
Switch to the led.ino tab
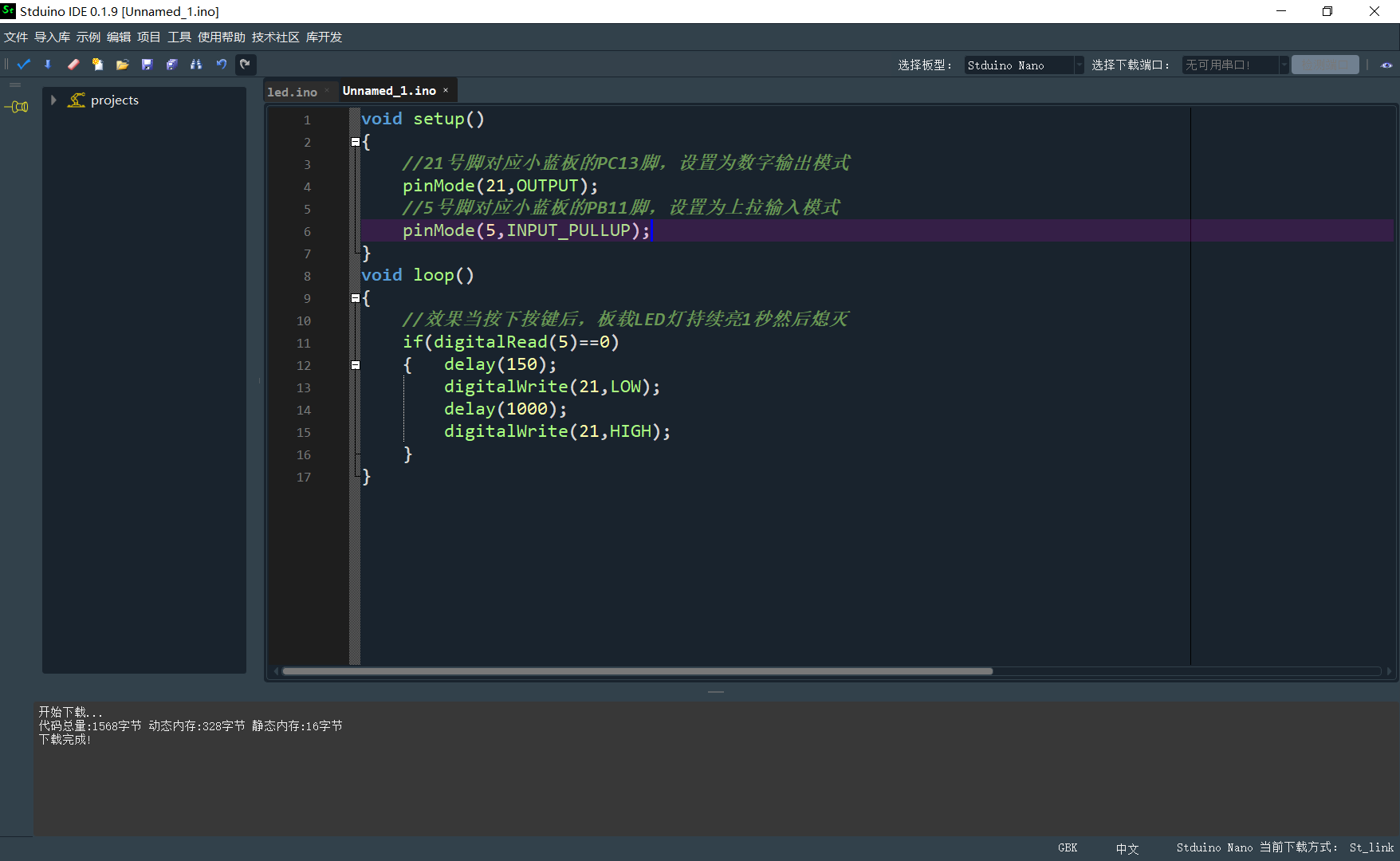pyautogui.click(x=292, y=92)
